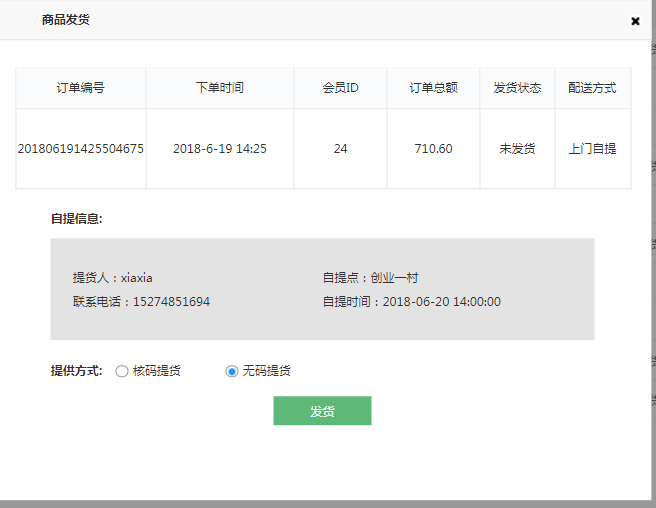Click the contact phone 15274851694
The image size is (656, 508).
coord(141,301)
